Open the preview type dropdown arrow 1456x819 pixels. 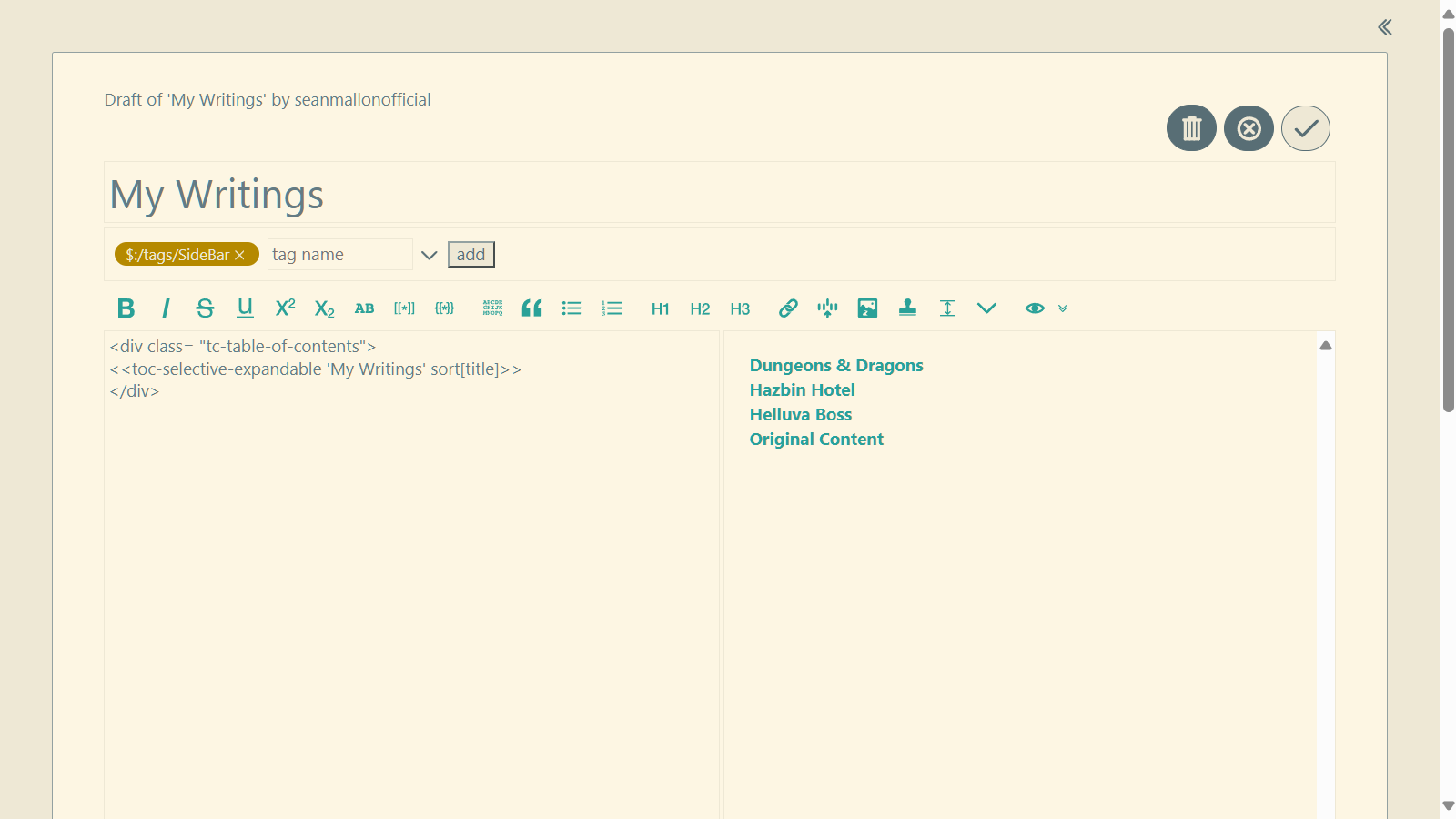tap(1063, 308)
